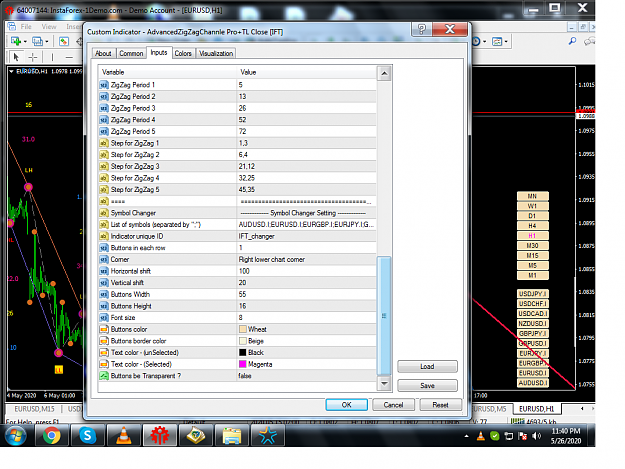Click the OK button
Viewport: 625px width, 469px height.
[346, 405]
